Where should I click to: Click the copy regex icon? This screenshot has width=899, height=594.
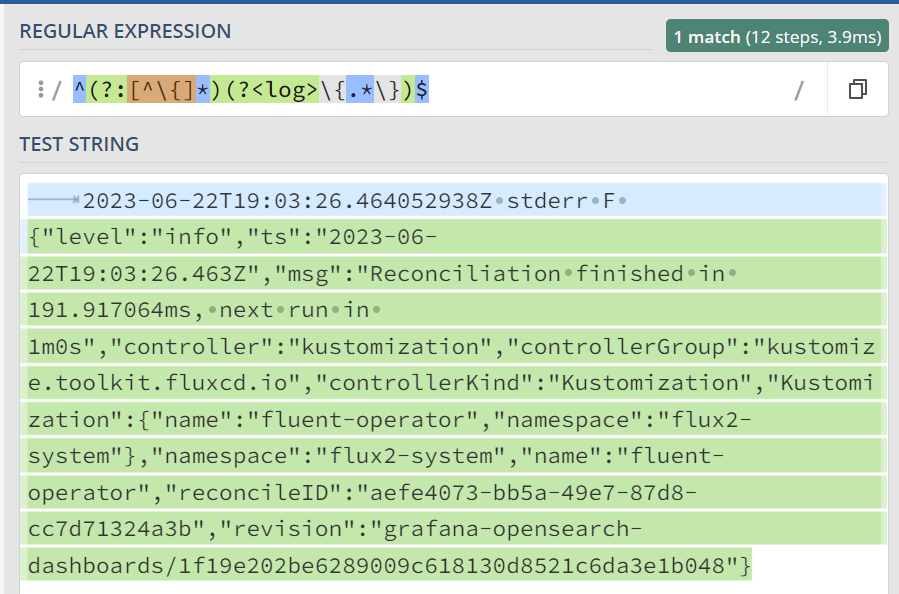(856, 89)
